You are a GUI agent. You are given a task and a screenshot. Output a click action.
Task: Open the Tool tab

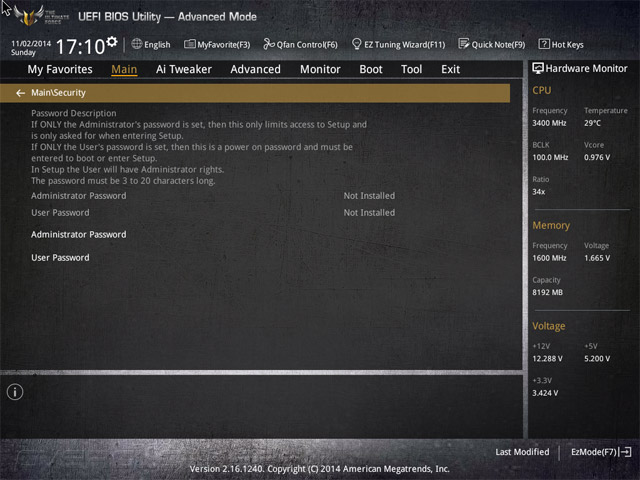click(411, 69)
